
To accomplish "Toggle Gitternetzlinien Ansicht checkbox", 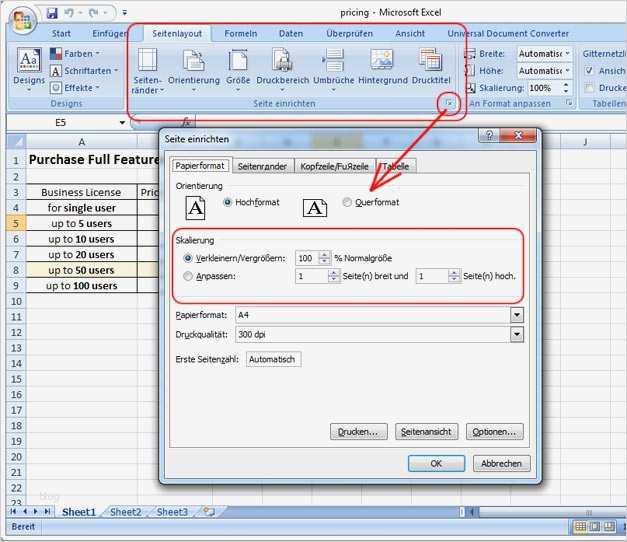I will [589, 71].
